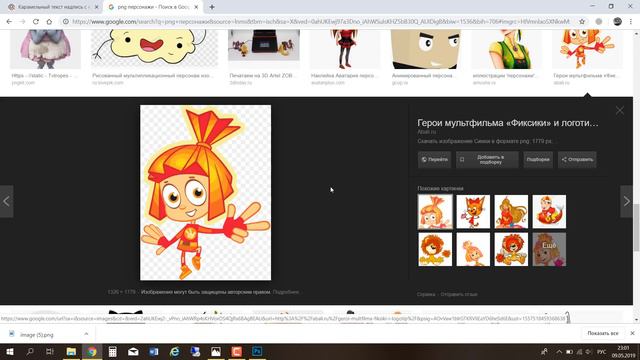Image resolution: width=640 pixels, height=360 pixels.
Task: Bookmark page with star icon
Action: (582, 22)
